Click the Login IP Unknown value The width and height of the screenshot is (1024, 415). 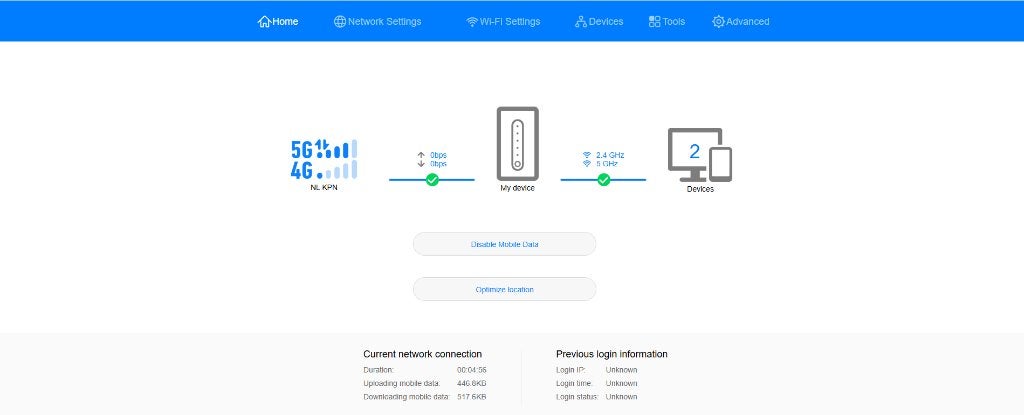pos(621,370)
